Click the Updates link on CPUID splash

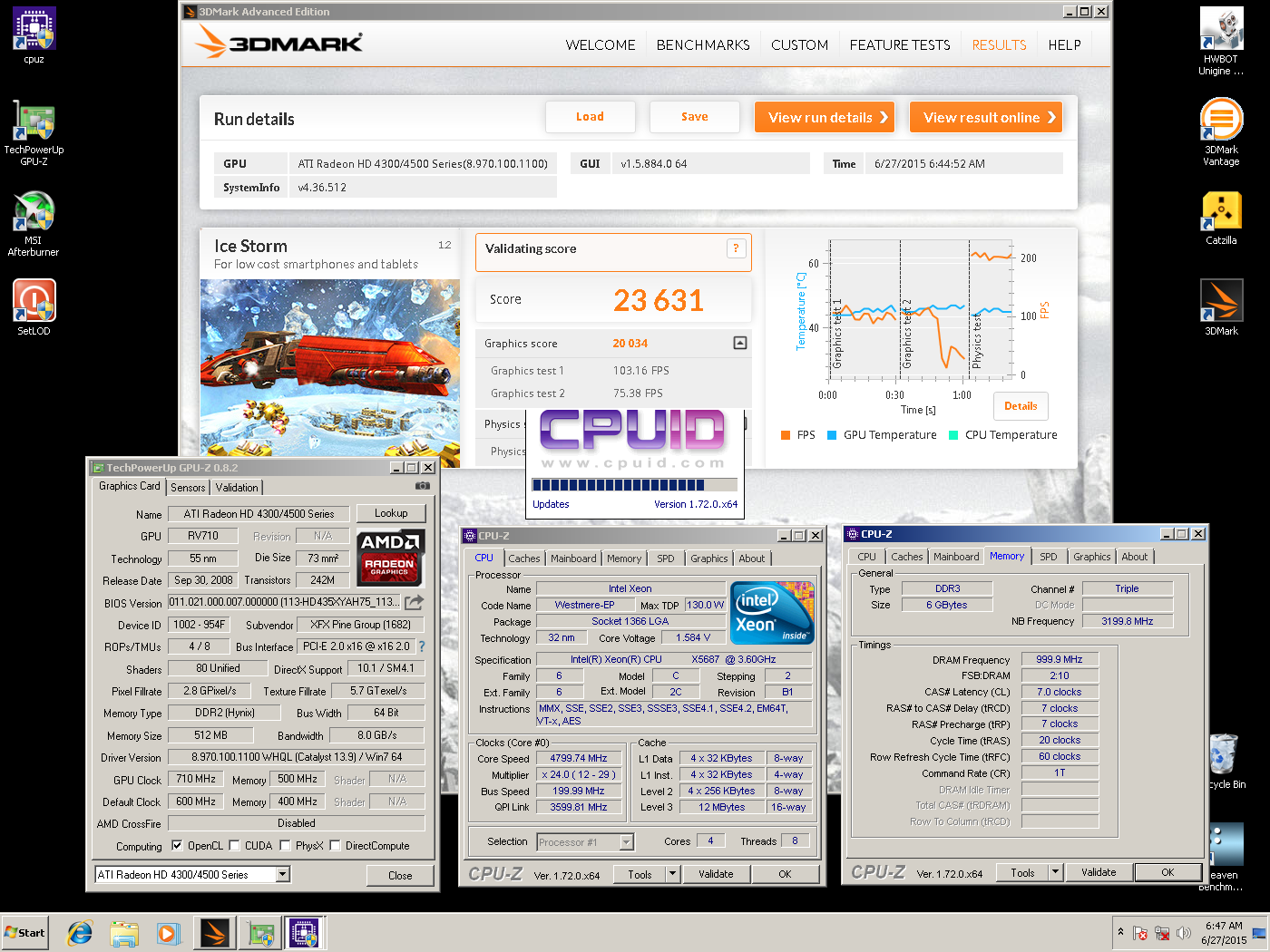point(551,504)
